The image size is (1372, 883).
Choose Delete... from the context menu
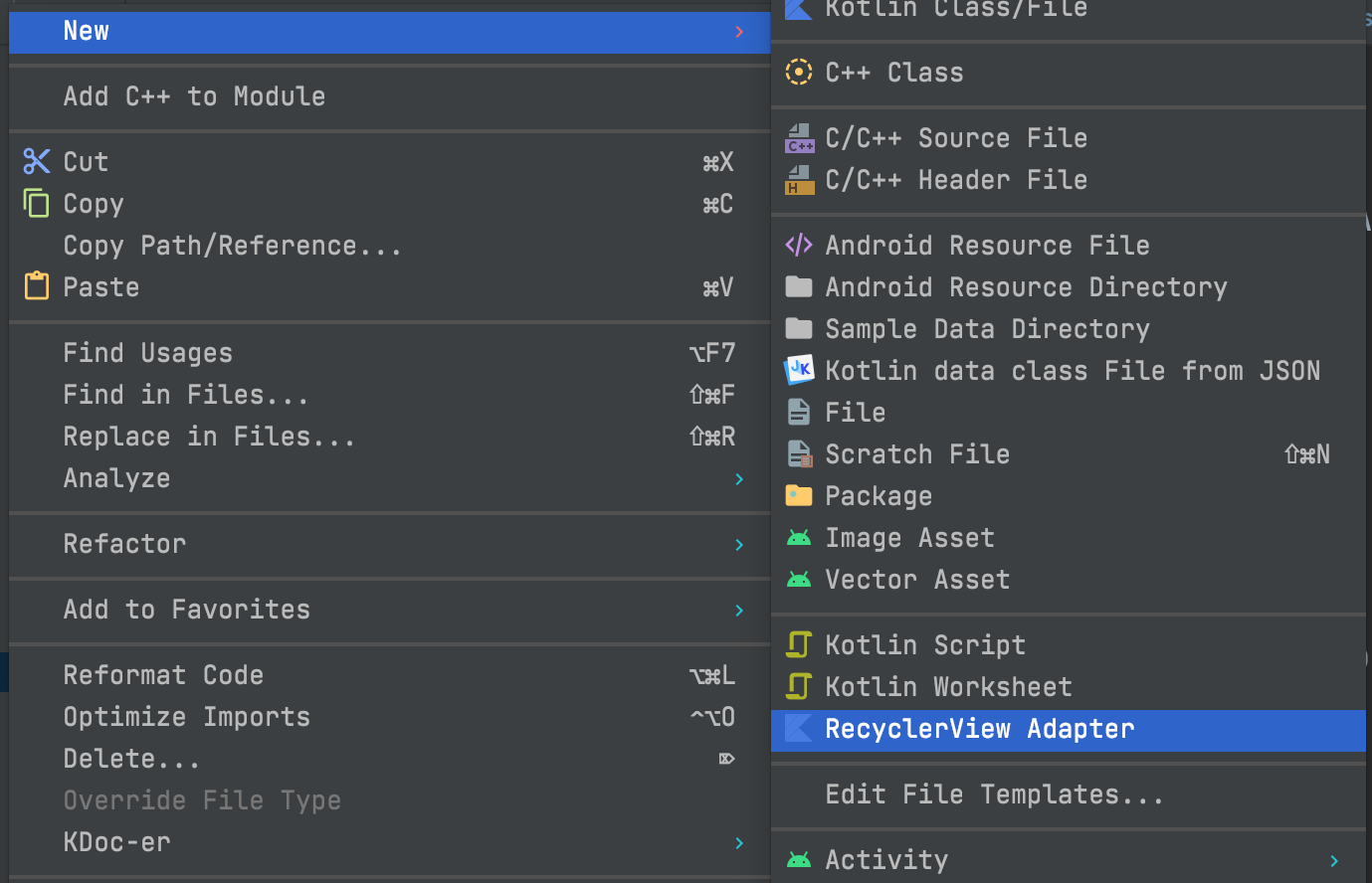click(389, 759)
